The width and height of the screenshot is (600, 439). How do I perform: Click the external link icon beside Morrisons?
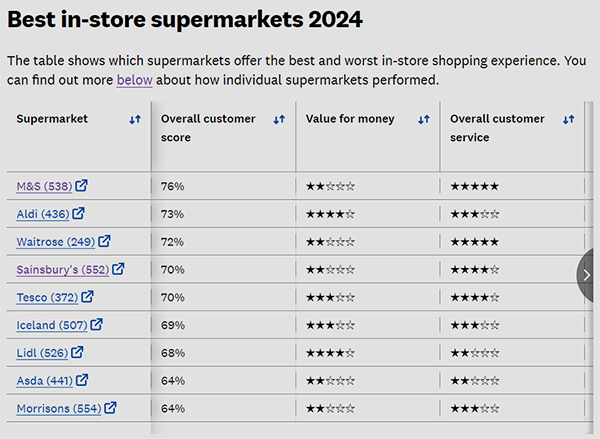tap(110, 408)
